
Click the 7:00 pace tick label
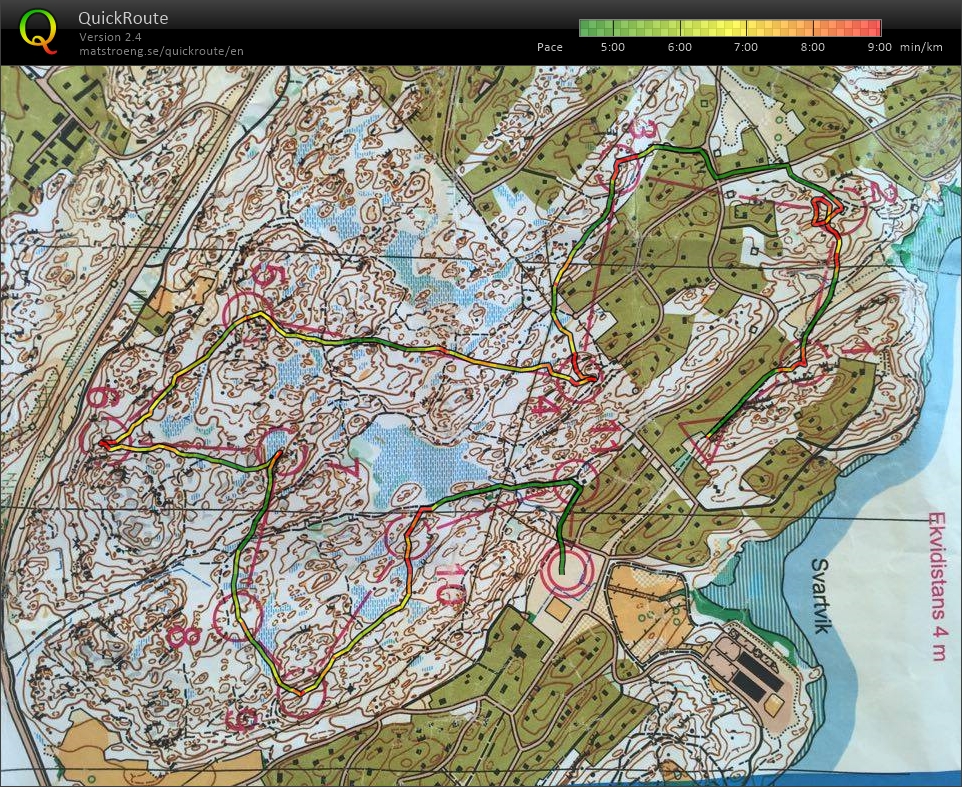[745, 47]
